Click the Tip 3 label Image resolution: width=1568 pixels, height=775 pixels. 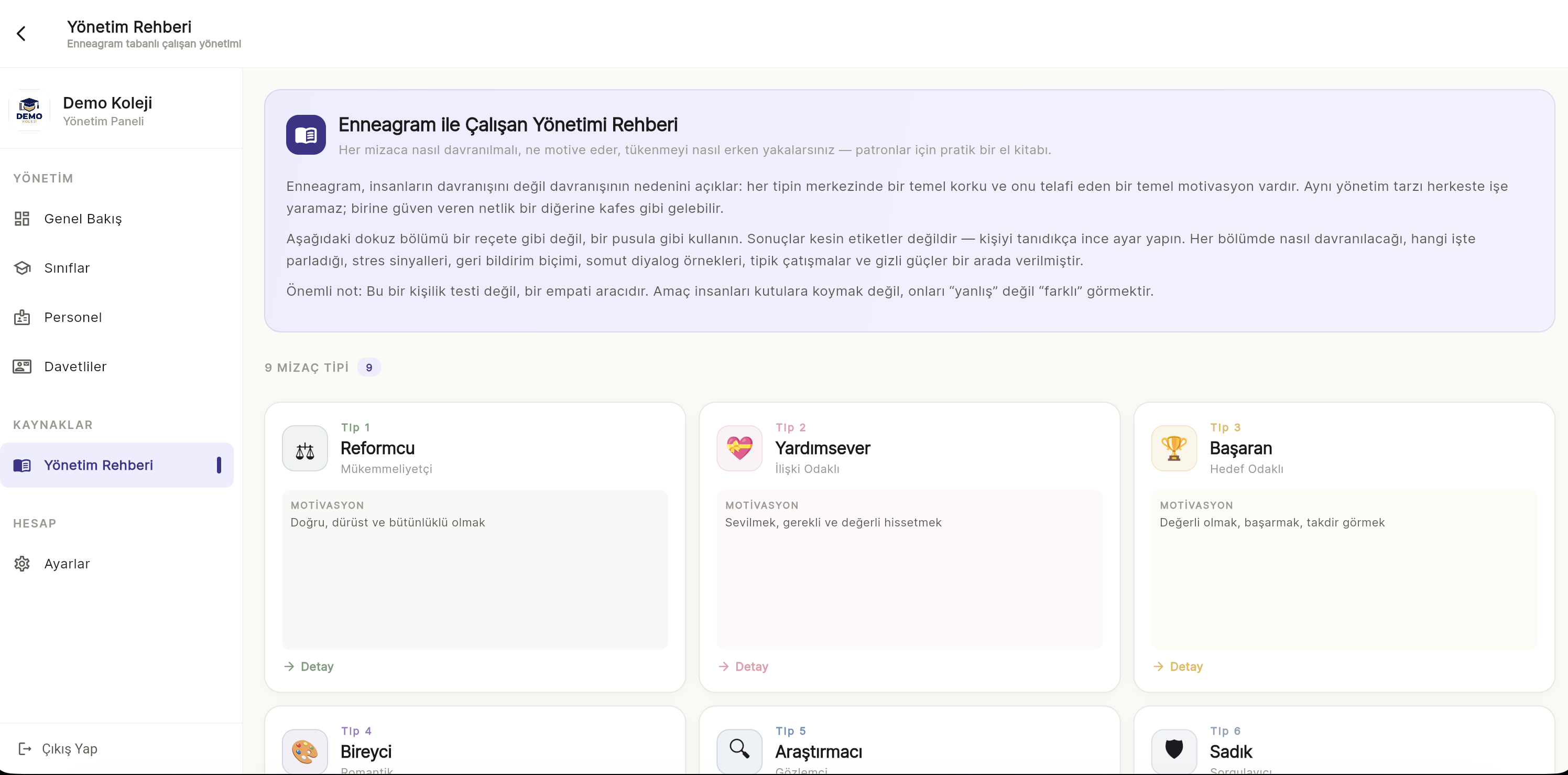[1225, 427]
